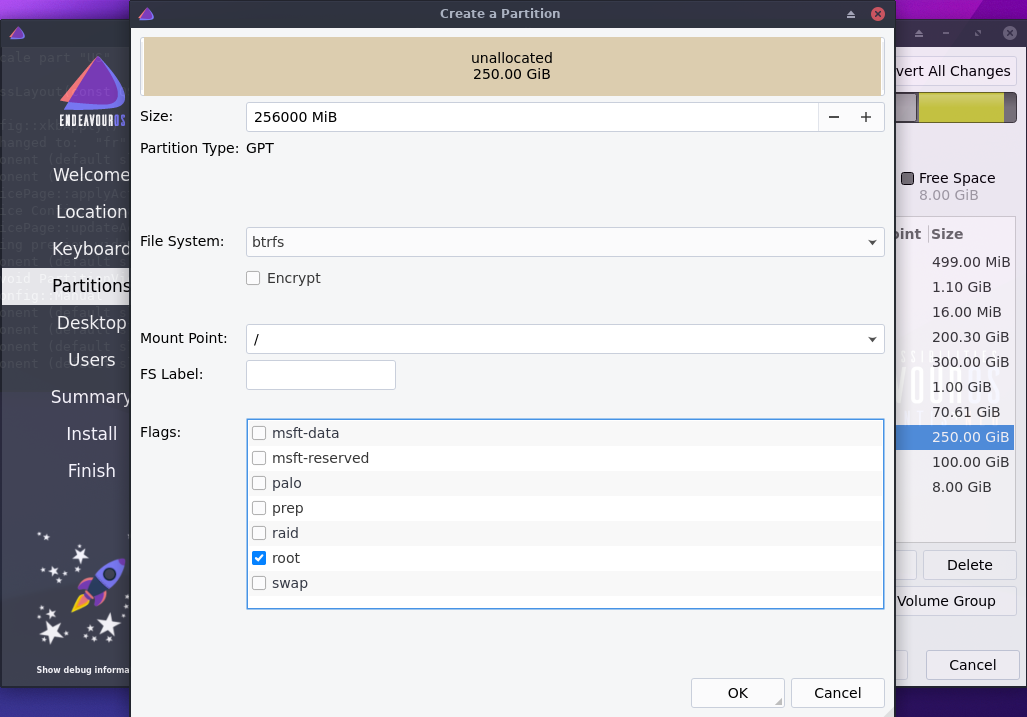Check the swap flag

259,583
